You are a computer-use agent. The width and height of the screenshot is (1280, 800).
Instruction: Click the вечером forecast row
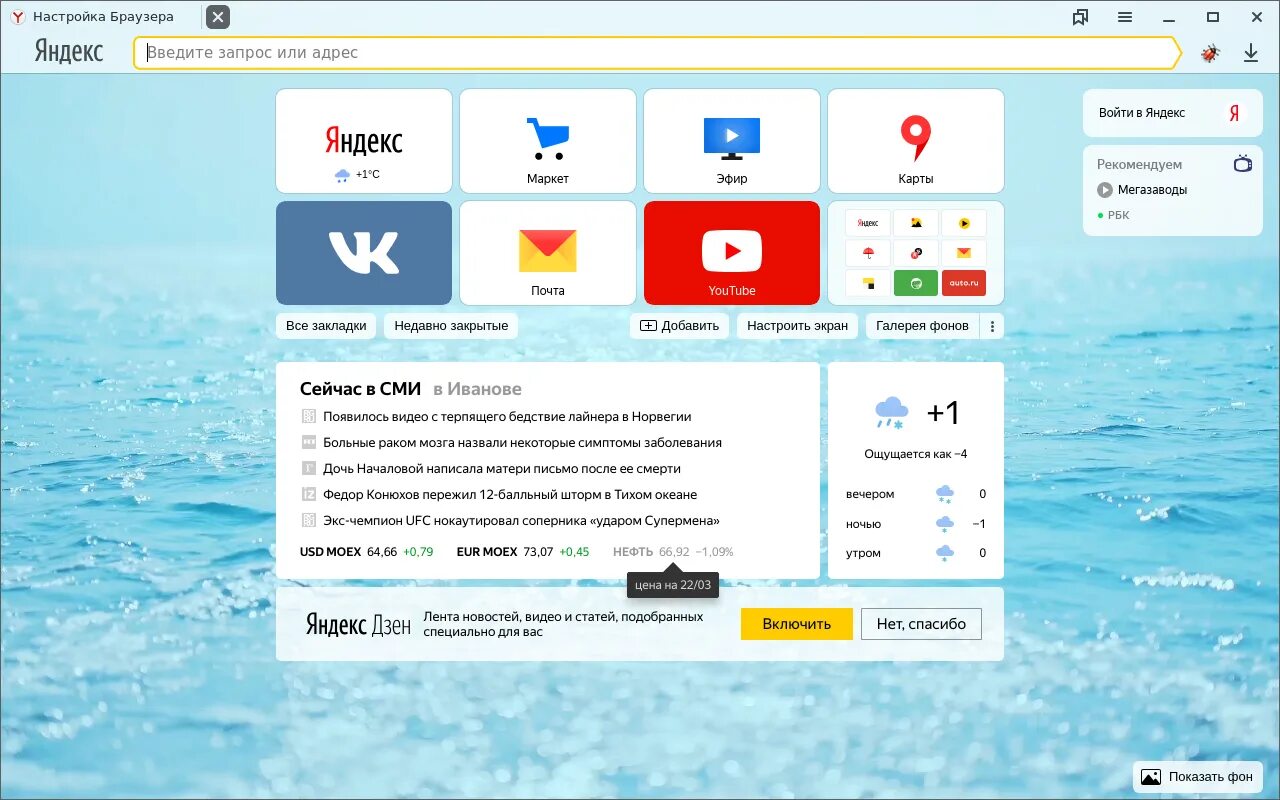(916, 494)
